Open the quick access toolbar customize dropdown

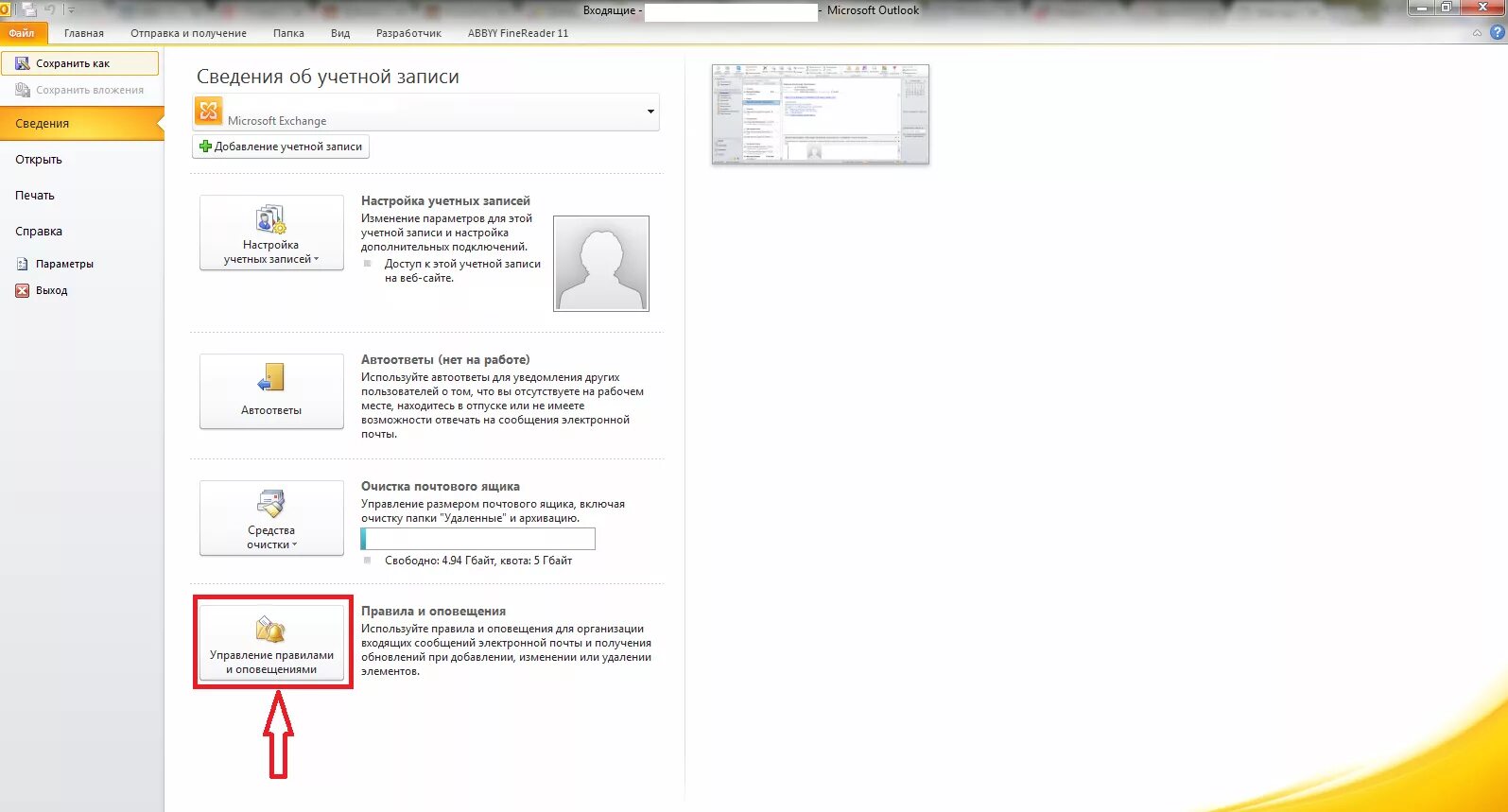point(71,9)
